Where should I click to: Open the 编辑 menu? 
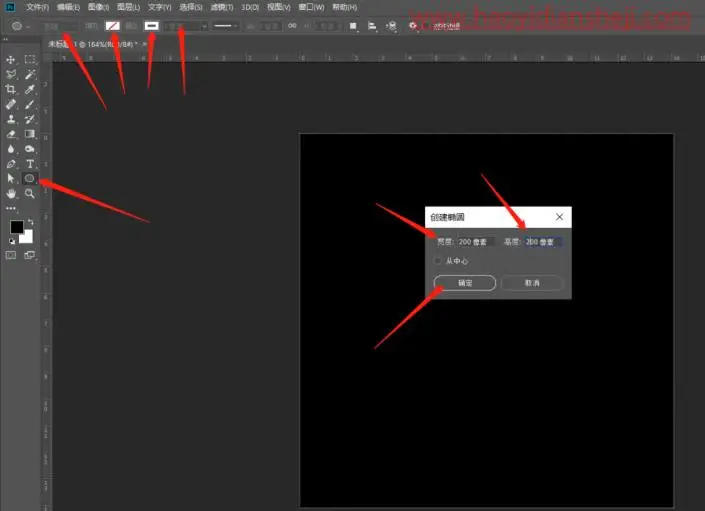point(68,7)
